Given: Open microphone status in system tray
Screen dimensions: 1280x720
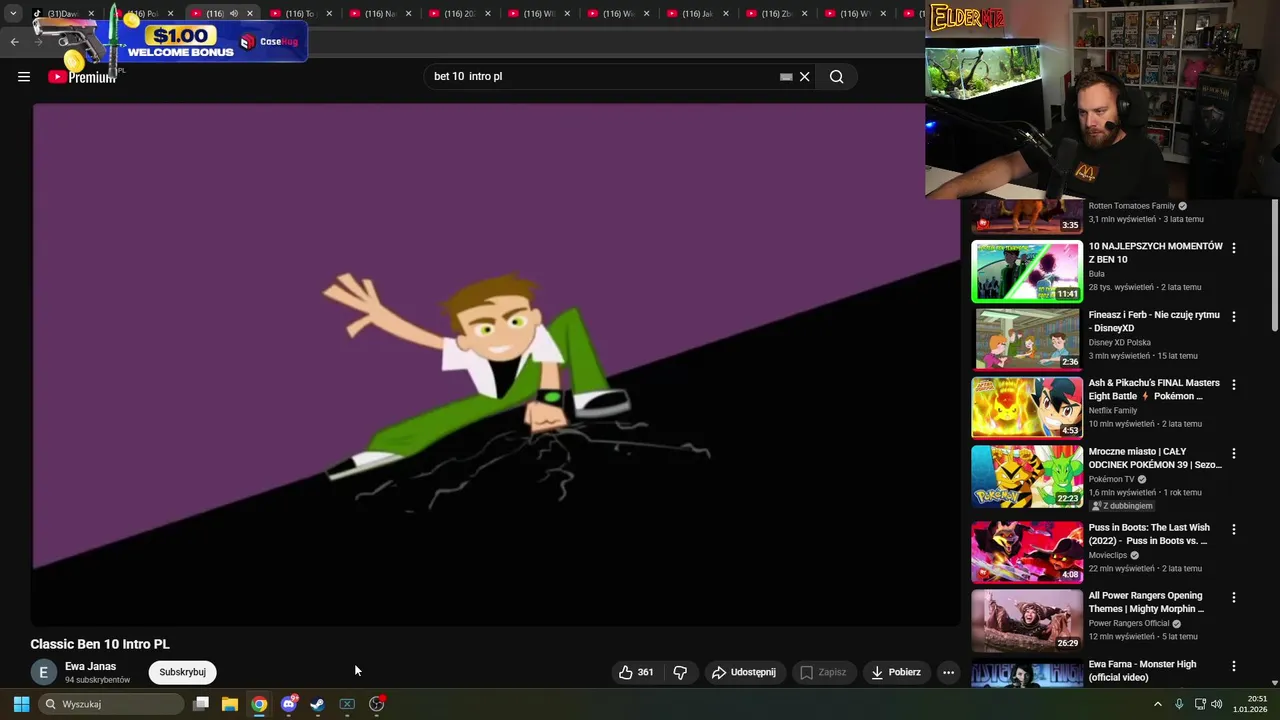Looking at the screenshot, I should coord(1179,704).
